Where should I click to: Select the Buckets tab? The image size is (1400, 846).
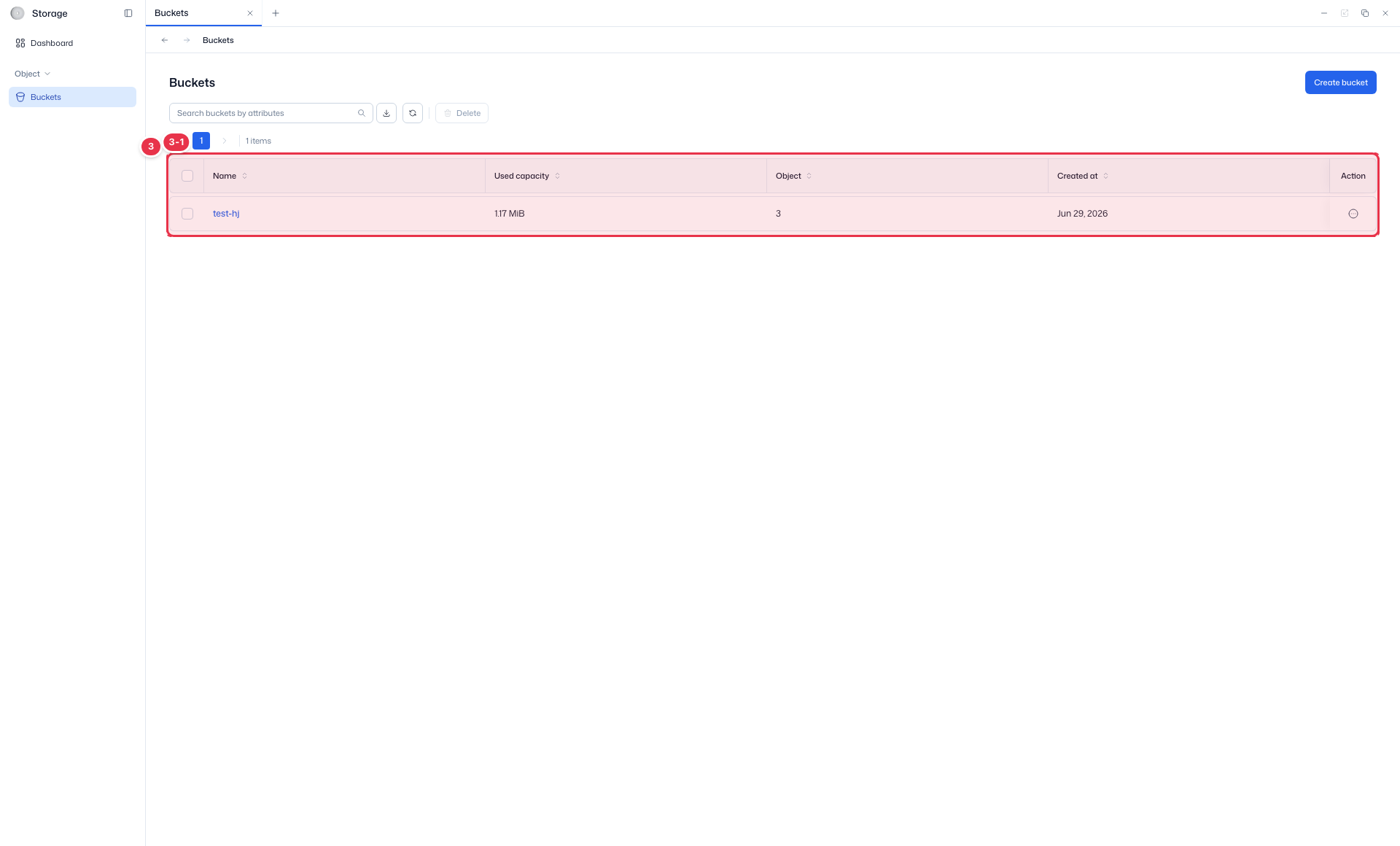point(203,13)
